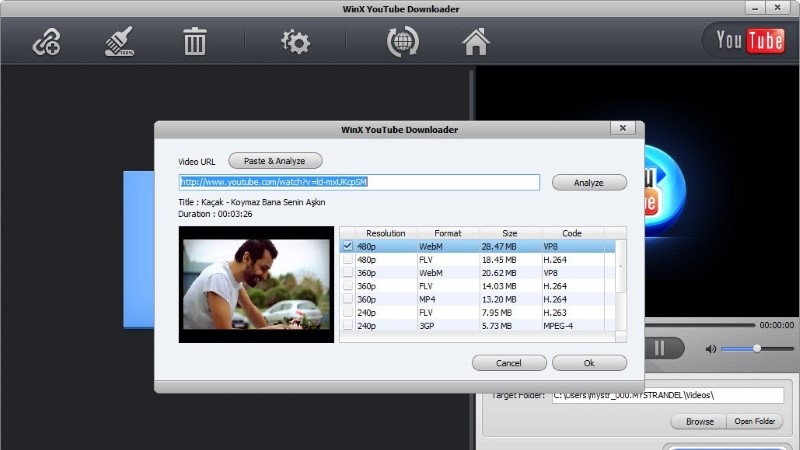Check the 480p FLV 18.45 MB checkbox
The height and width of the screenshot is (450, 800).
347,259
